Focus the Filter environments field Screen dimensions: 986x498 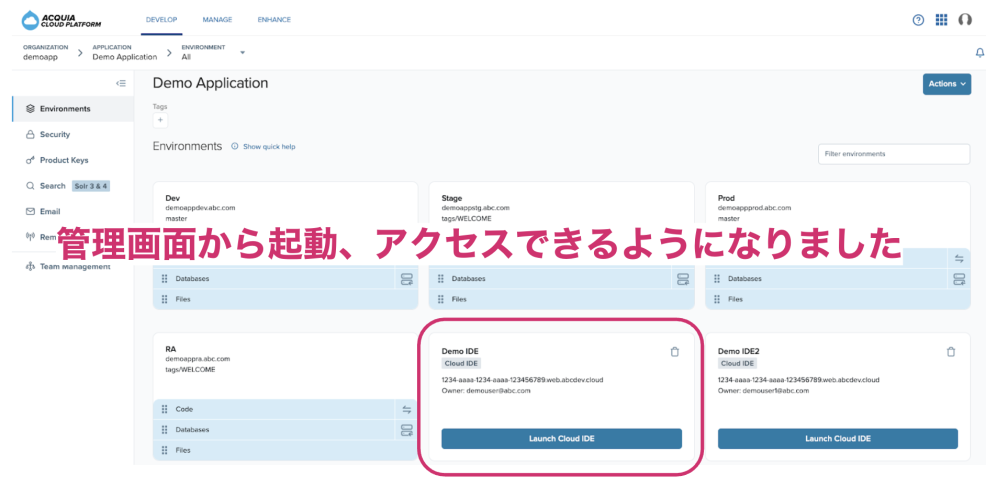pos(894,154)
